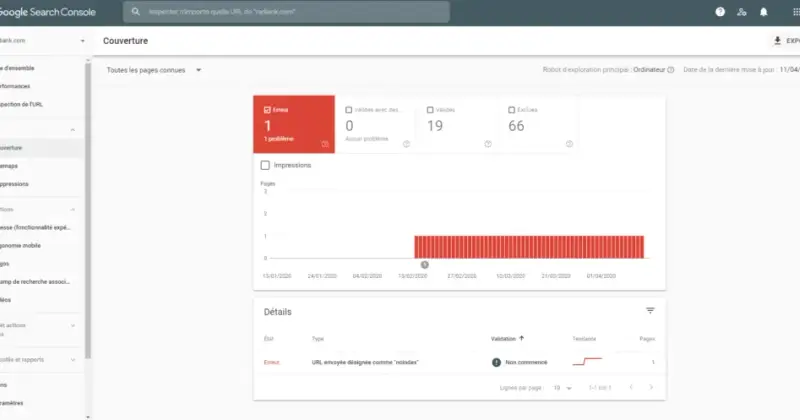Enable the Impressions checkbox
The height and width of the screenshot is (420, 800).
[265, 165]
